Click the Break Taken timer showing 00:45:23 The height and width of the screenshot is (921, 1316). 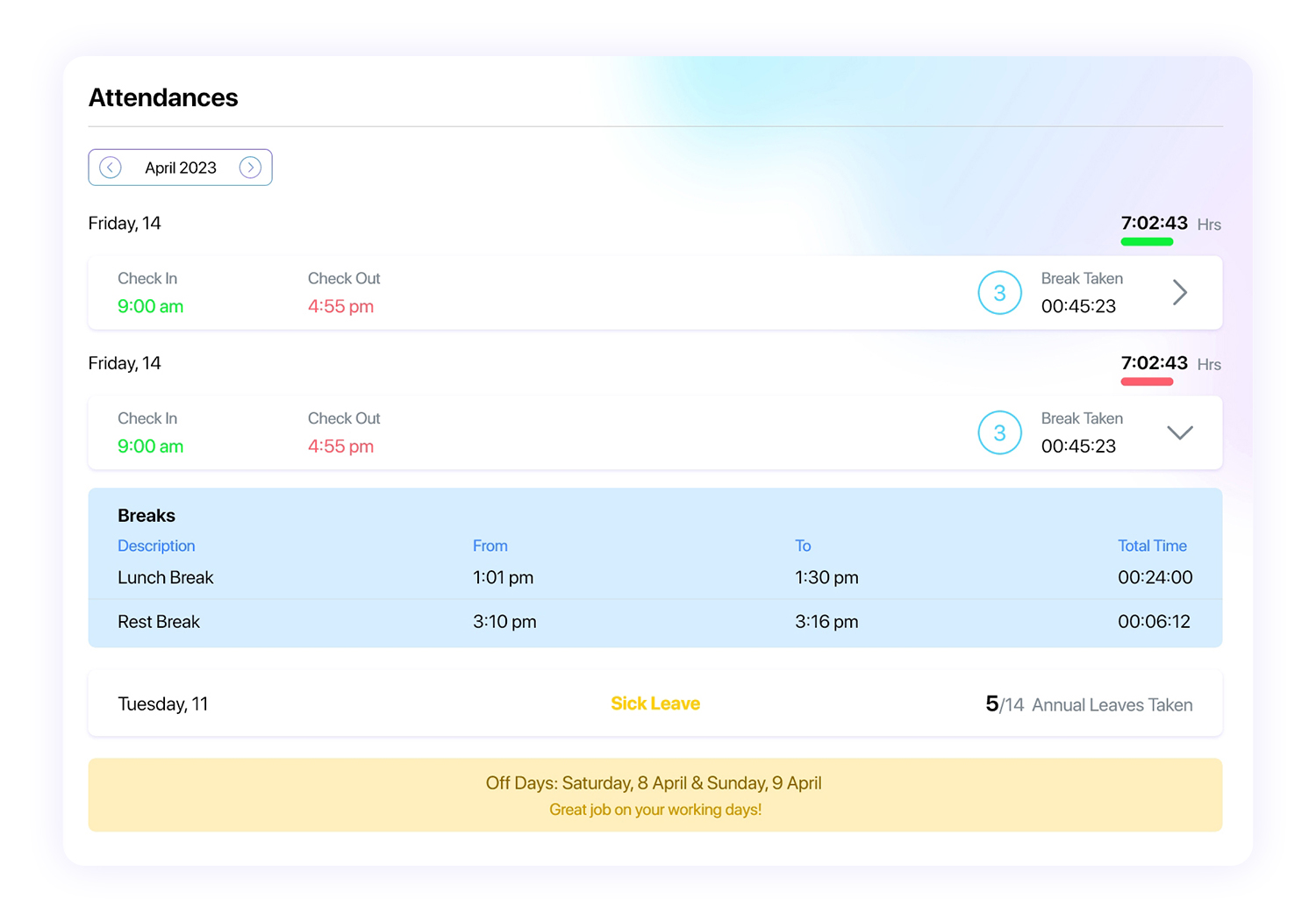[x=1078, y=306]
